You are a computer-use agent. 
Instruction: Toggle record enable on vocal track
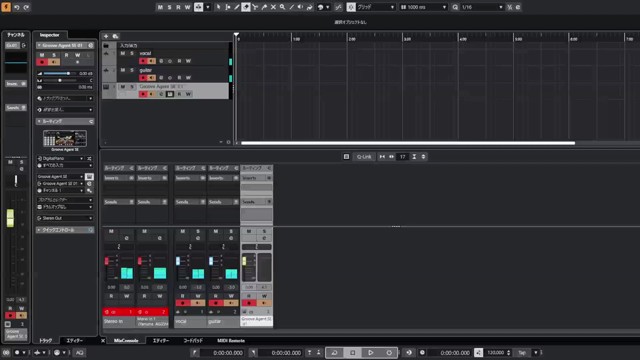143,61
